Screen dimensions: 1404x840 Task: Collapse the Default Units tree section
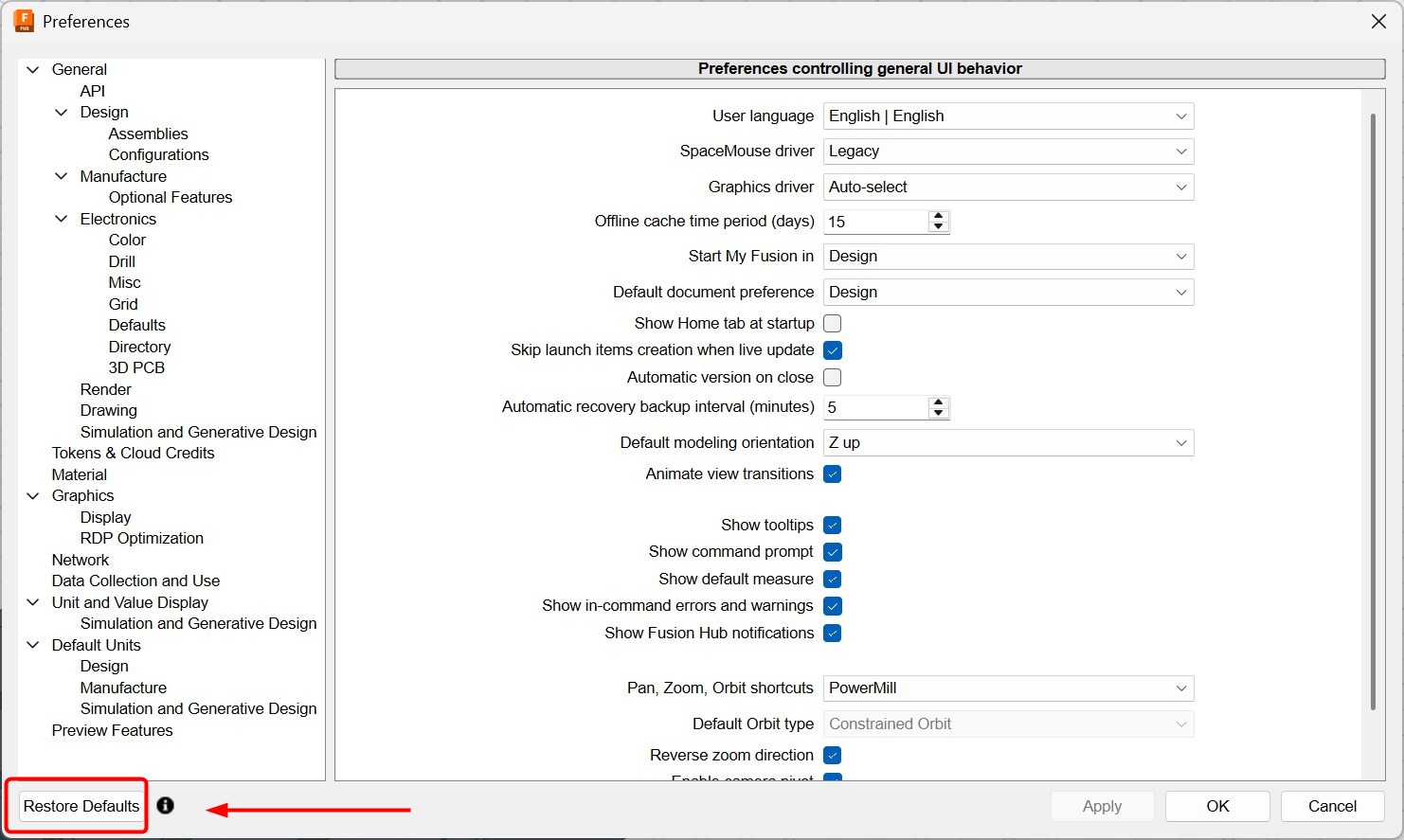pos(33,645)
